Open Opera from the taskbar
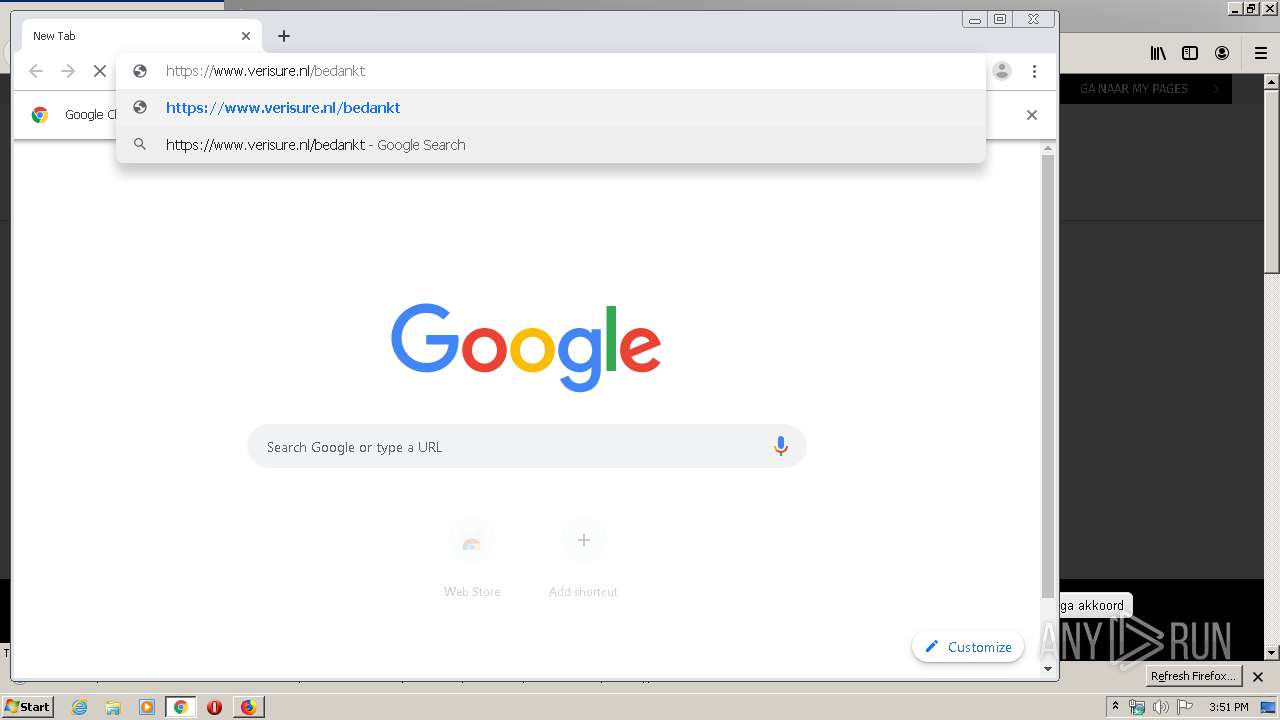 click(x=214, y=707)
